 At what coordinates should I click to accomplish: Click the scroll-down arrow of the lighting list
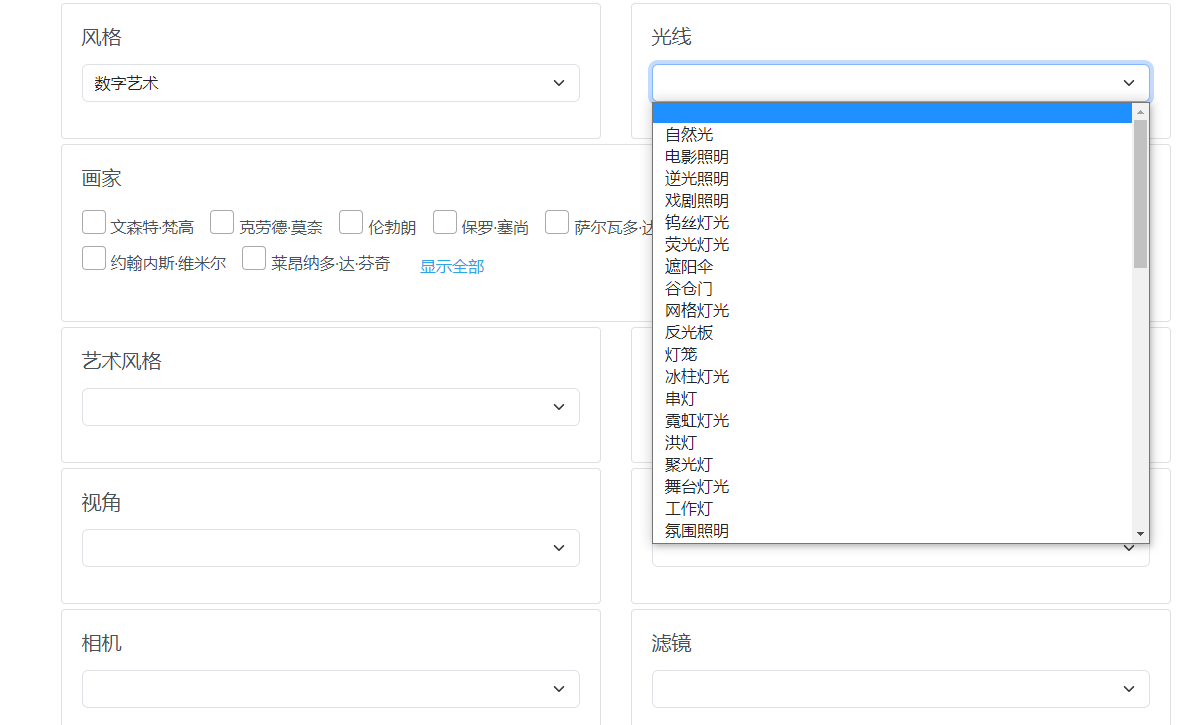point(1140,535)
